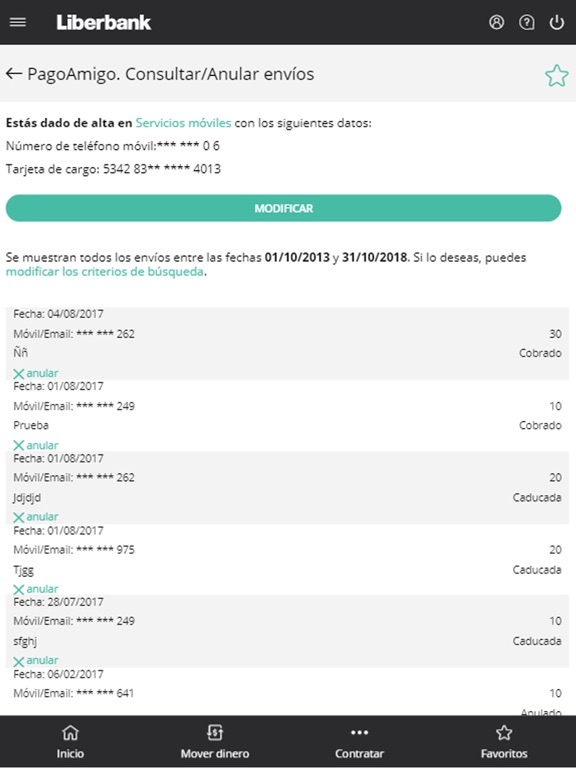Open the hamburger menu icon
Image resolution: width=576 pixels, height=768 pixels.
(x=18, y=22)
